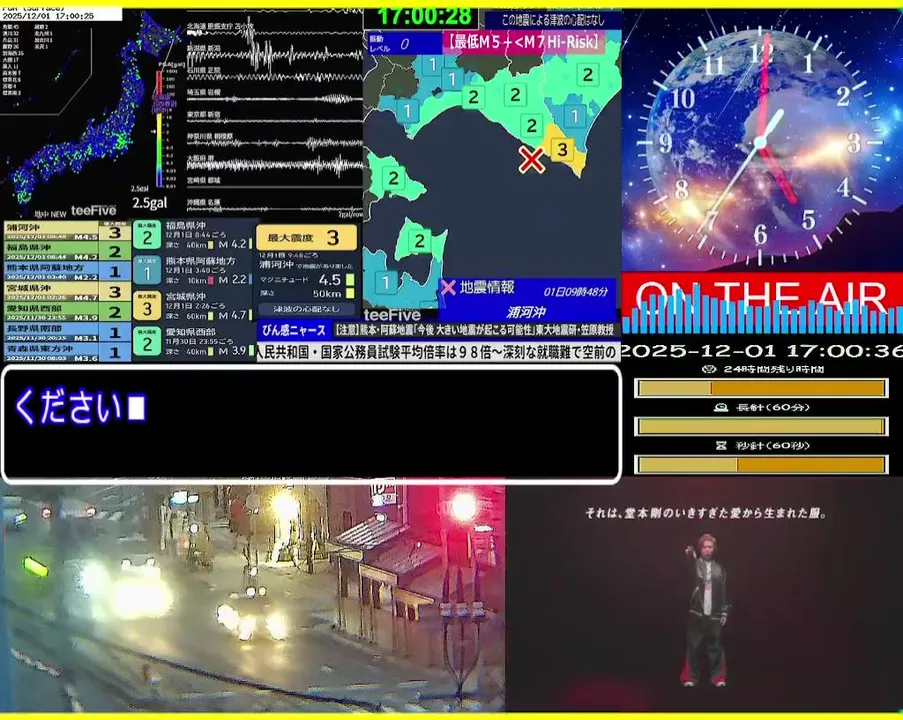Click the 宮崎県 都城 seismograph trace
Screen dimensions: 903x720
[x=275, y=185]
